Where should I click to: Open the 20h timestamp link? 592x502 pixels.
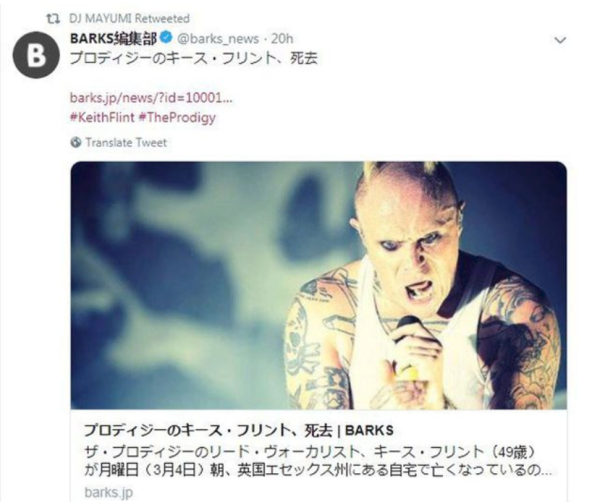pyautogui.click(x=282, y=38)
